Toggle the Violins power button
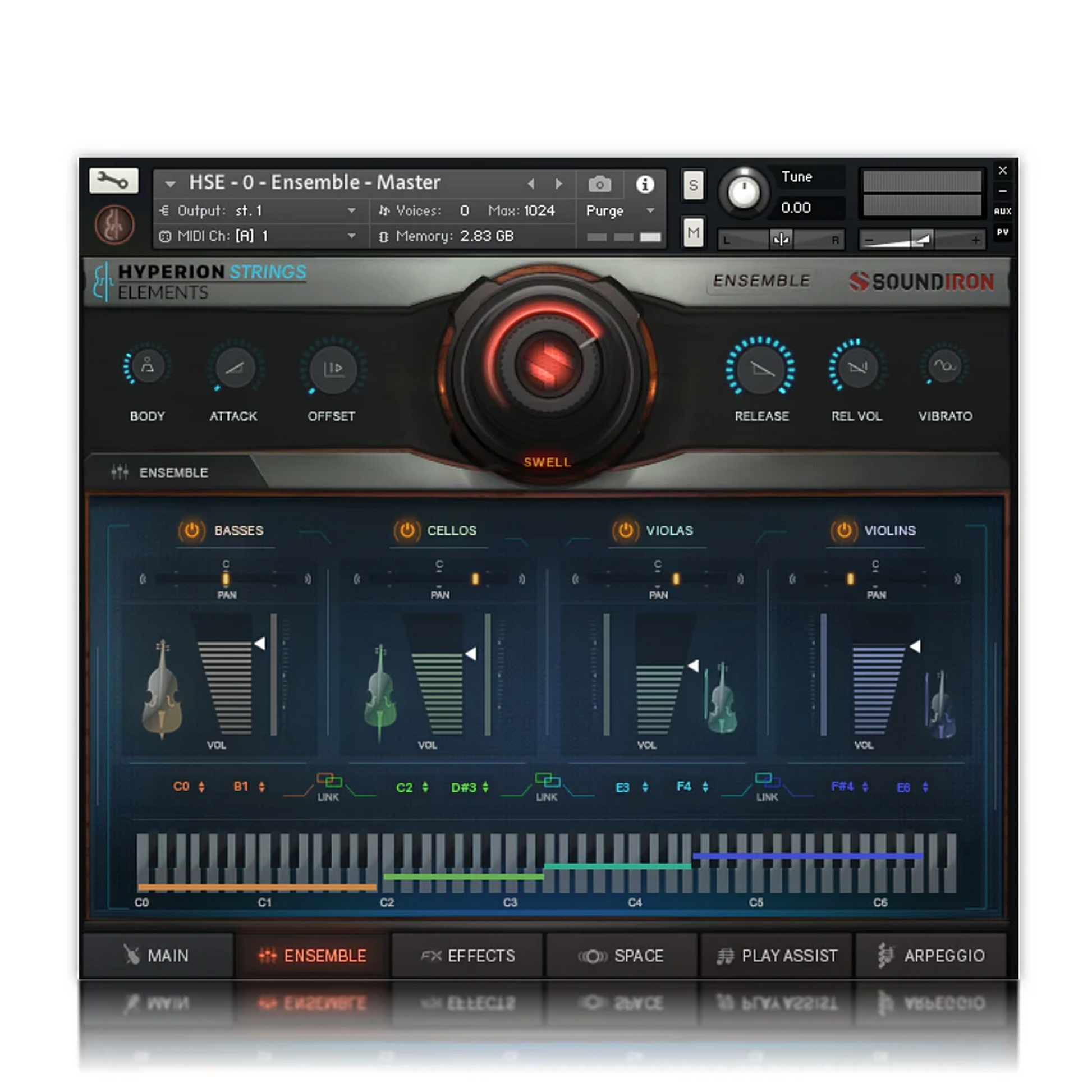Image resolution: width=1092 pixels, height=1092 pixels. click(844, 530)
